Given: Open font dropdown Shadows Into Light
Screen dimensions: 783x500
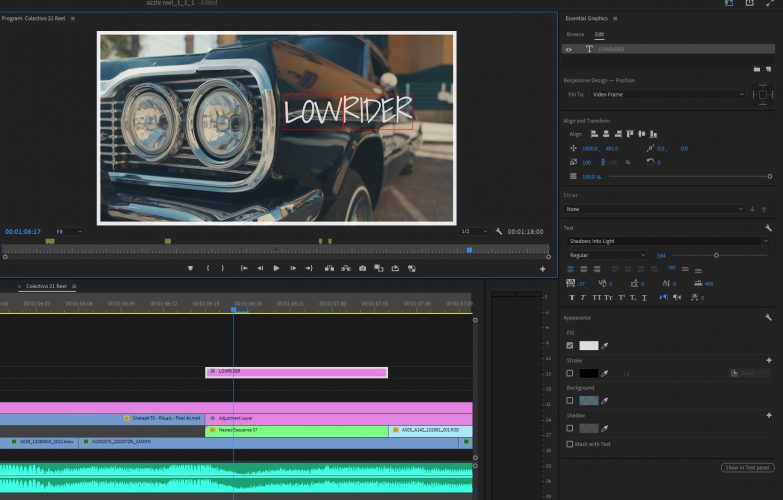Looking at the screenshot, I should pyautogui.click(x=668, y=241).
